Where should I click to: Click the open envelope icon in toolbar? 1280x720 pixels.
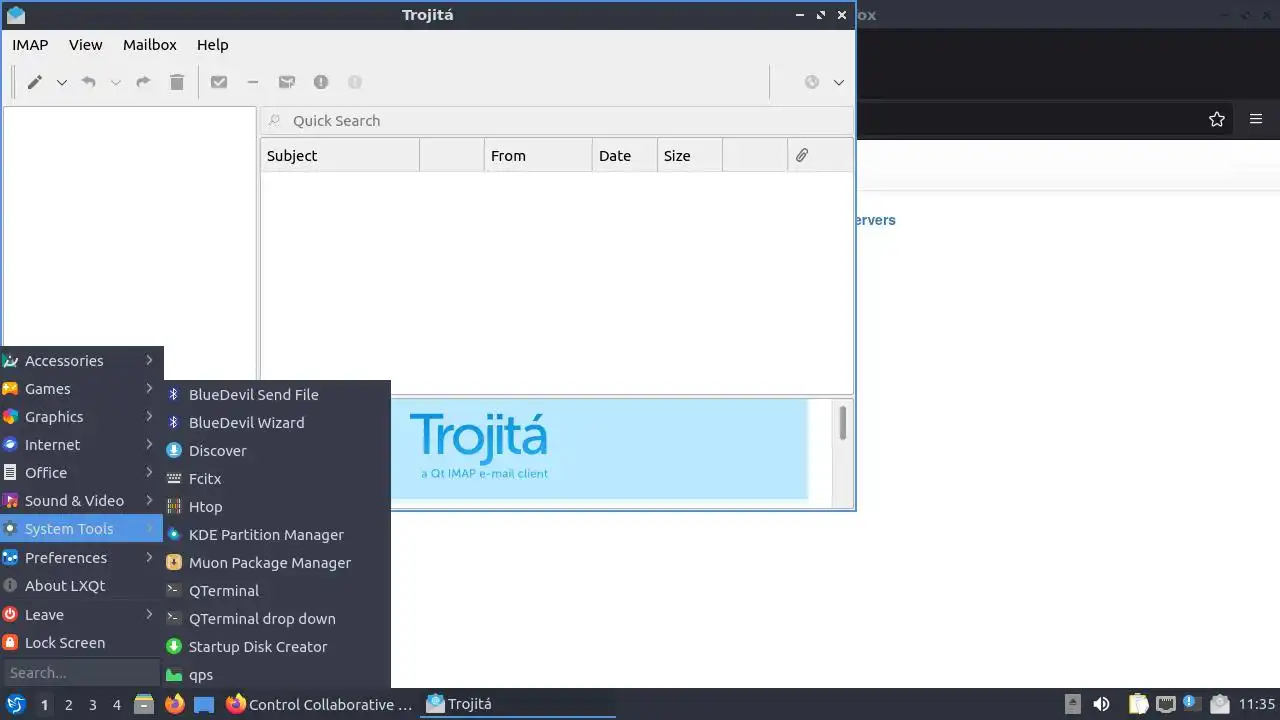coord(287,82)
